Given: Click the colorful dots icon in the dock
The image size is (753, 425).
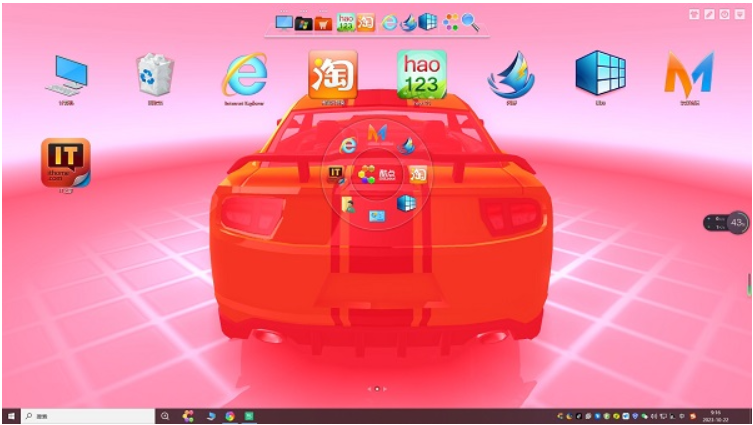Looking at the screenshot, I should click(x=450, y=22).
